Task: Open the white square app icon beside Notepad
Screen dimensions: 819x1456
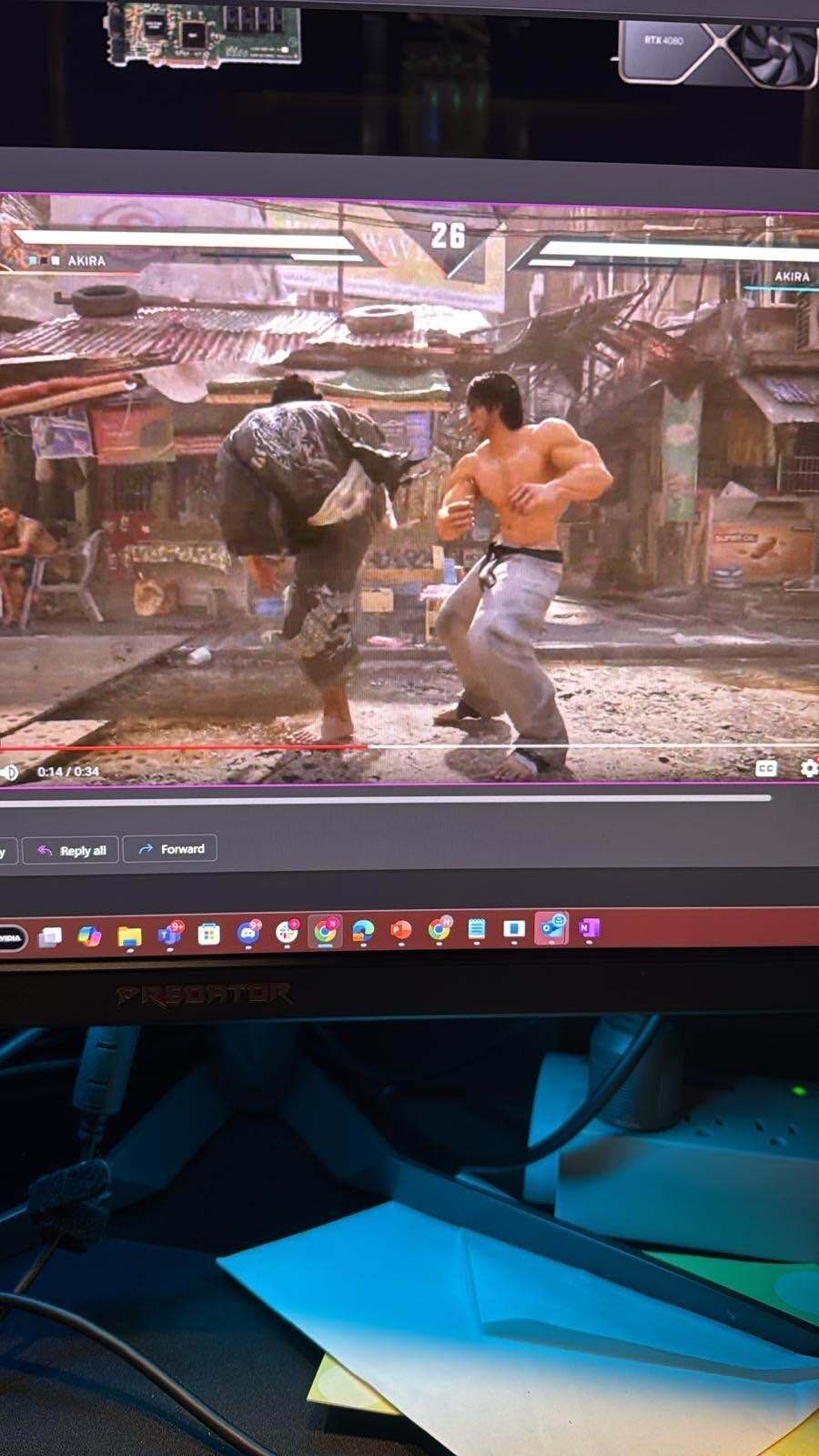Action: (513, 928)
